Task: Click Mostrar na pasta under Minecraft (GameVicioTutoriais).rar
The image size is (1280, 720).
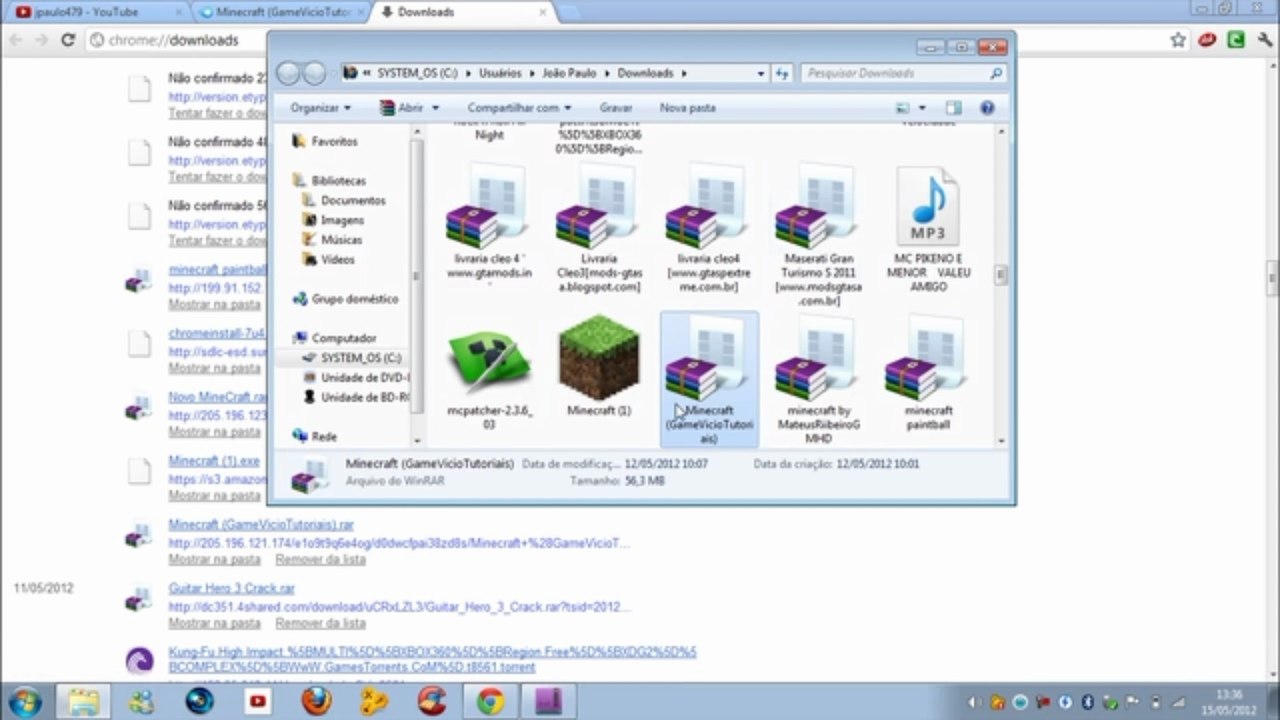Action: click(214, 559)
